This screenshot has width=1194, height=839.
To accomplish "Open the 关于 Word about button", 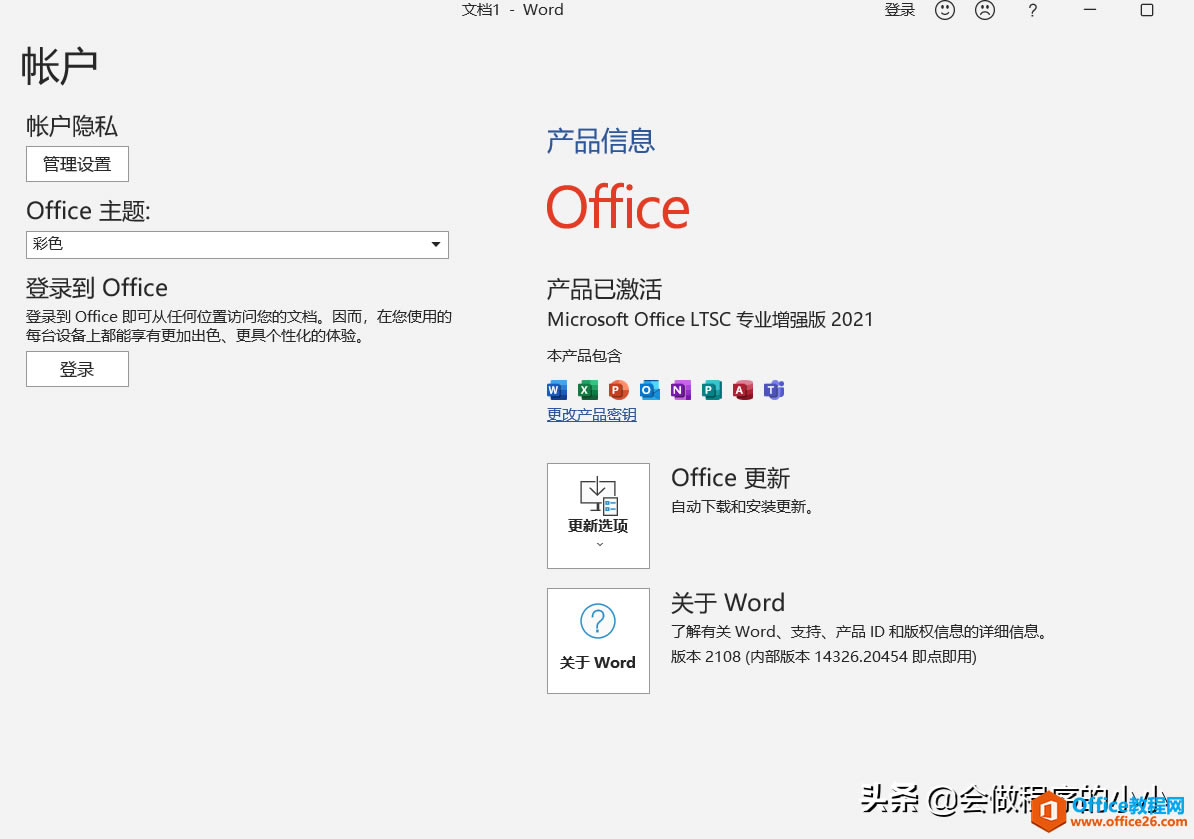I will (599, 640).
